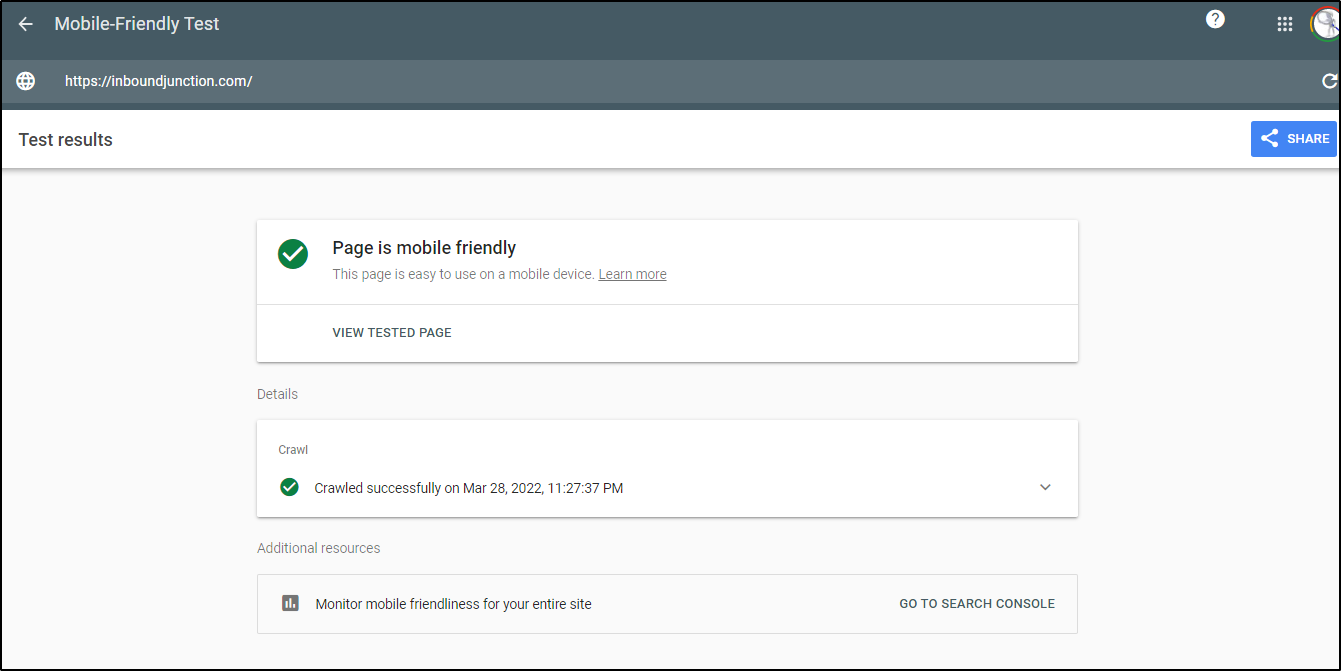Click the account profile avatar
1341x671 pixels.
point(1325,24)
